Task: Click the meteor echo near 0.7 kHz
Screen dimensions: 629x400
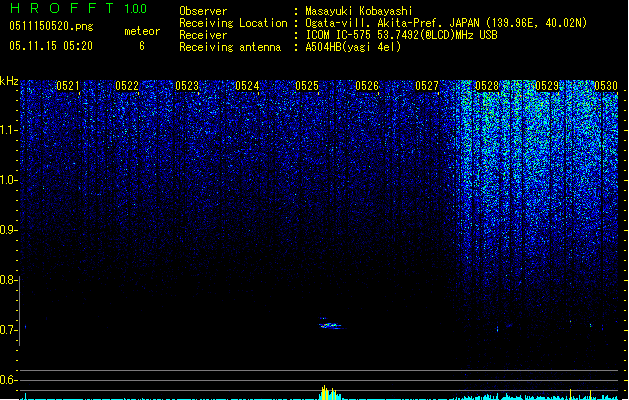Action: pos(330,324)
